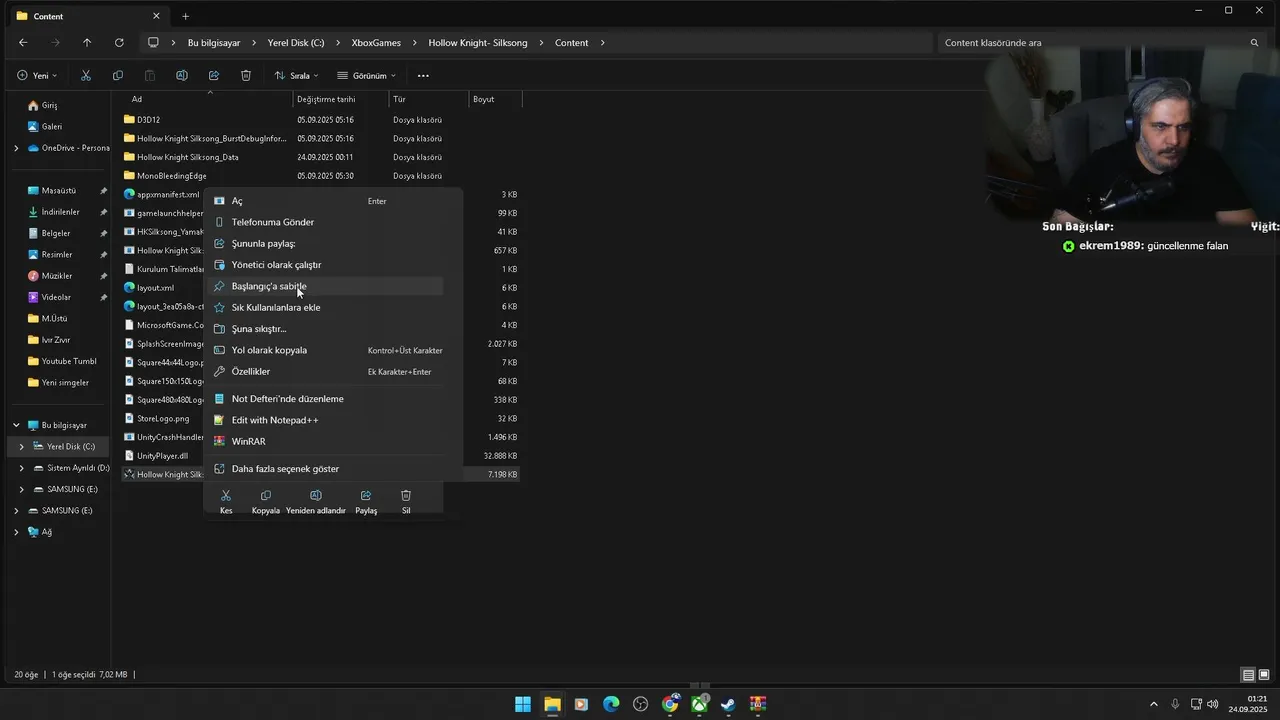Viewport: 1280px width, 720px height.
Task: Click Hollow Knight- Silksong breadcrumb
Action: click(x=477, y=43)
